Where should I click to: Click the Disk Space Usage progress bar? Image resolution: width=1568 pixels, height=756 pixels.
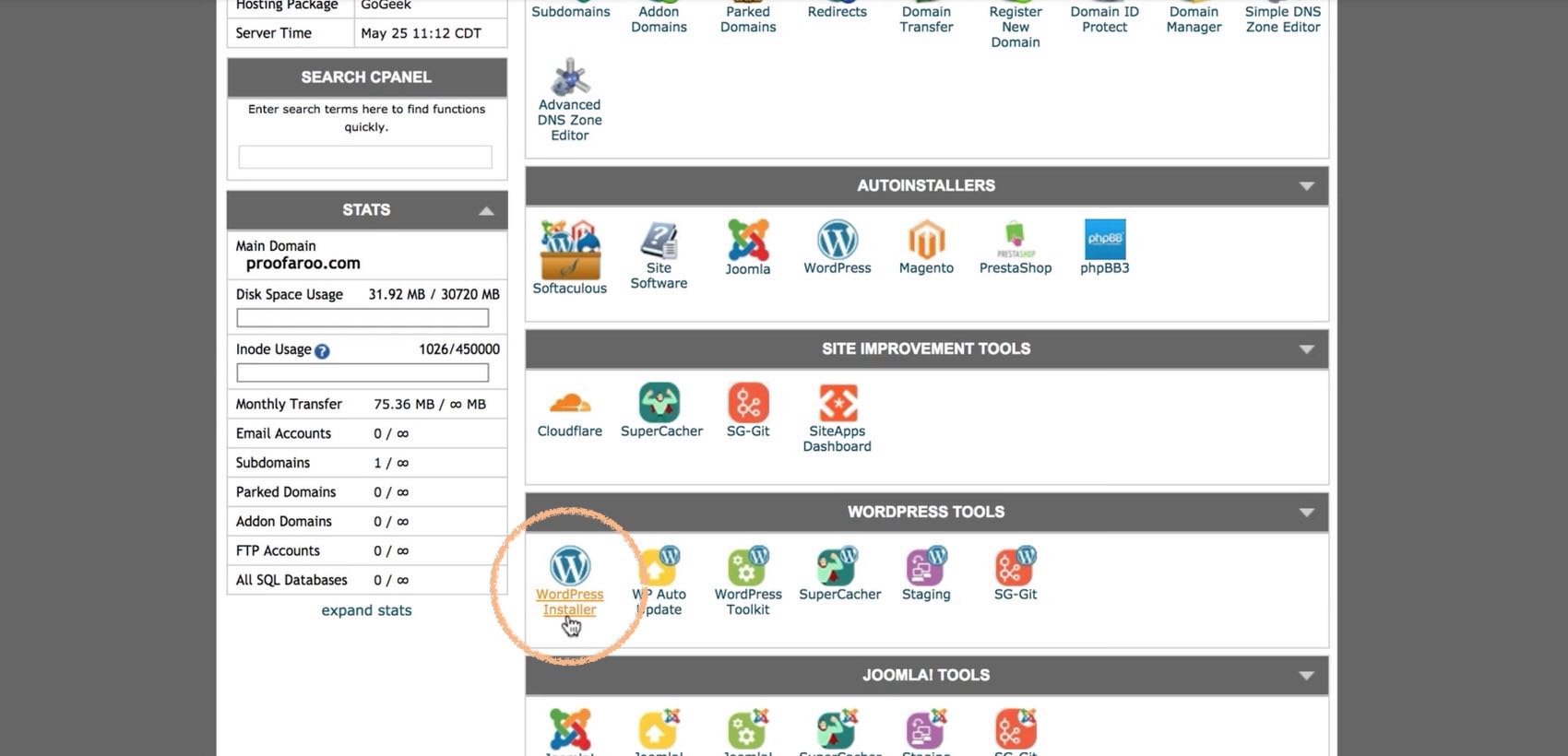(362, 318)
